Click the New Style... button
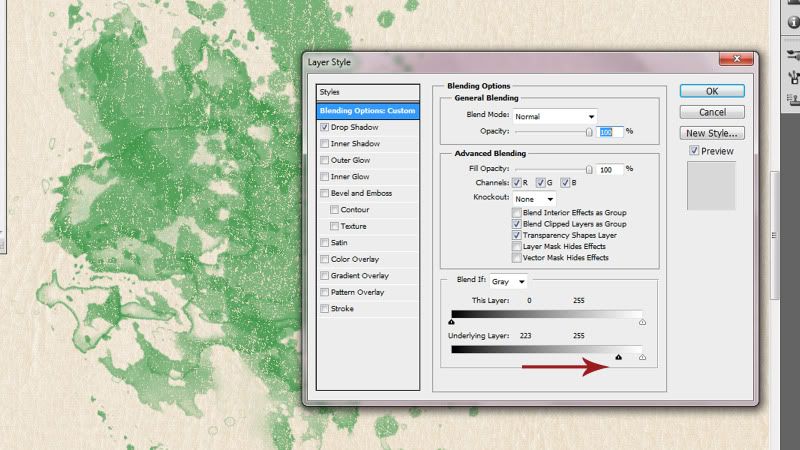 click(712, 133)
